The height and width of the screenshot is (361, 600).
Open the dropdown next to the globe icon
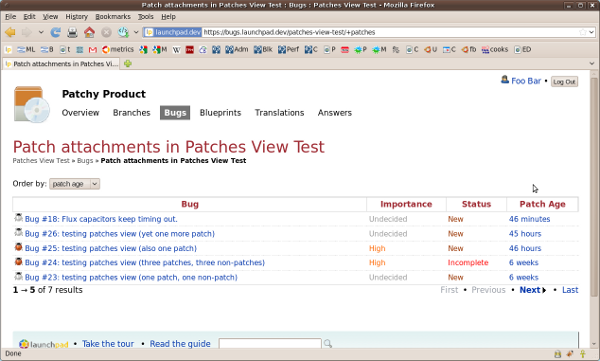(136, 33)
